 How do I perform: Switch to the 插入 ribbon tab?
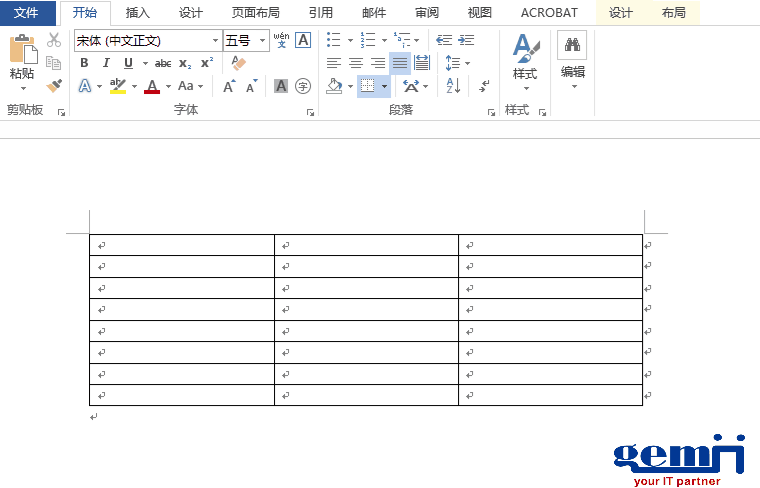(137, 13)
